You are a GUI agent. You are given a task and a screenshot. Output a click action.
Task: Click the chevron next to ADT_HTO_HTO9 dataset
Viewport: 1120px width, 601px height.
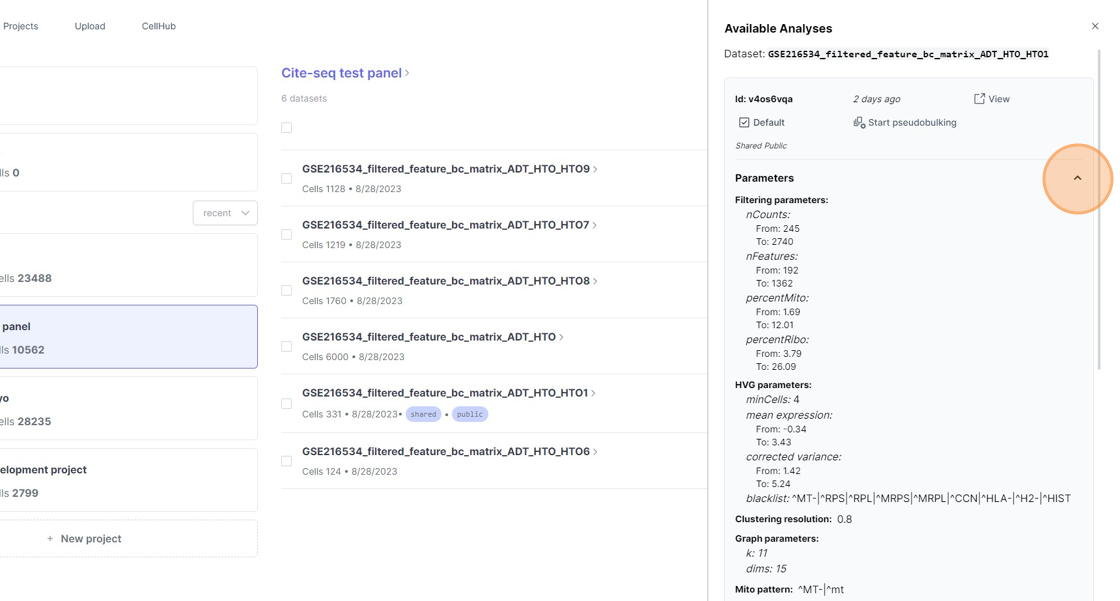coord(596,169)
